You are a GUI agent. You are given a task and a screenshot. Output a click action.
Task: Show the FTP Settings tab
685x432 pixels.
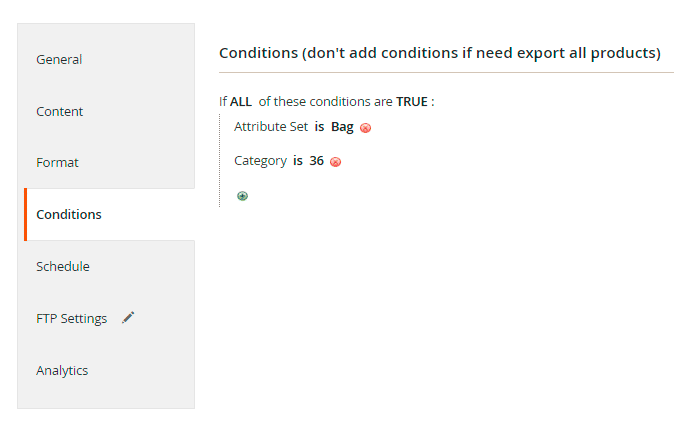click(71, 318)
